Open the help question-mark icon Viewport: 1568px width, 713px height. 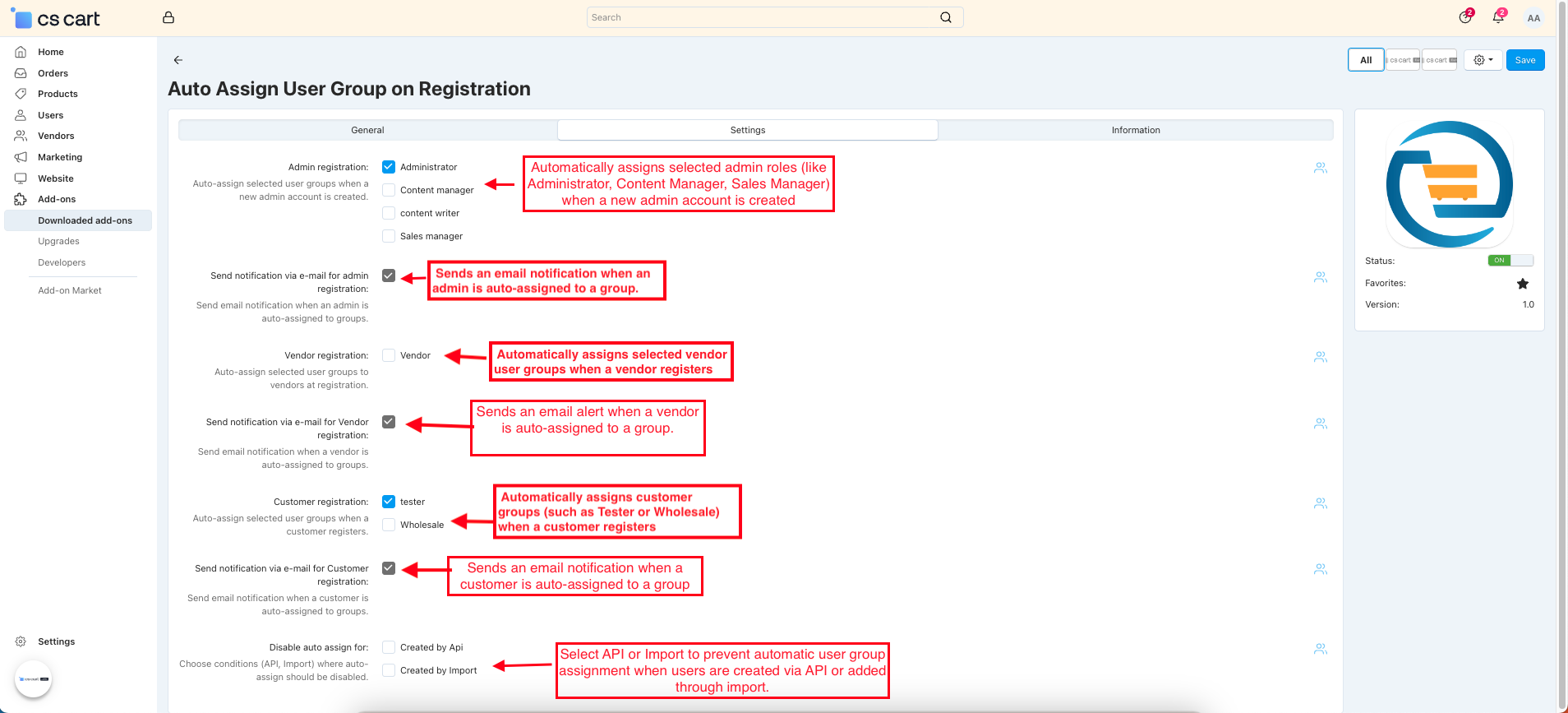click(1465, 17)
